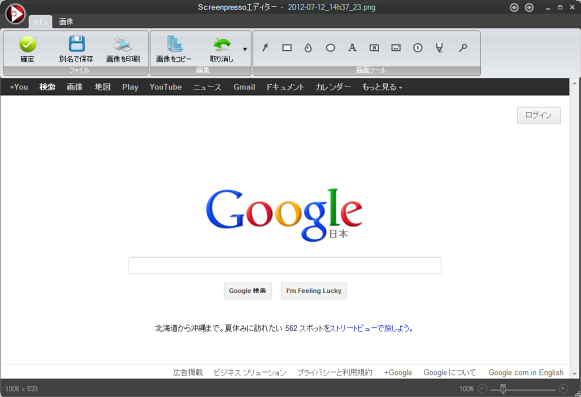The image size is (581, 397).
Task: Click the green checkmark 確定 button
Action: coord(27,49)
